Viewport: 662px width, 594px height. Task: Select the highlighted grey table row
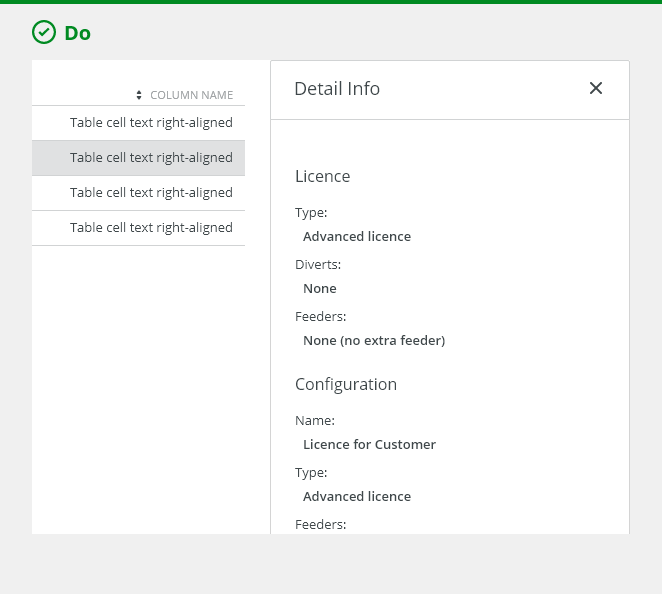point(138,158)
